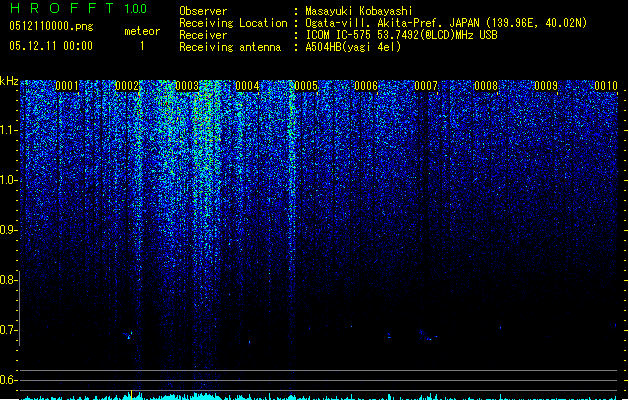The width and height of the screenshot is (629, 400).
Task: Click time marker 0001
Action: (67, 86)
